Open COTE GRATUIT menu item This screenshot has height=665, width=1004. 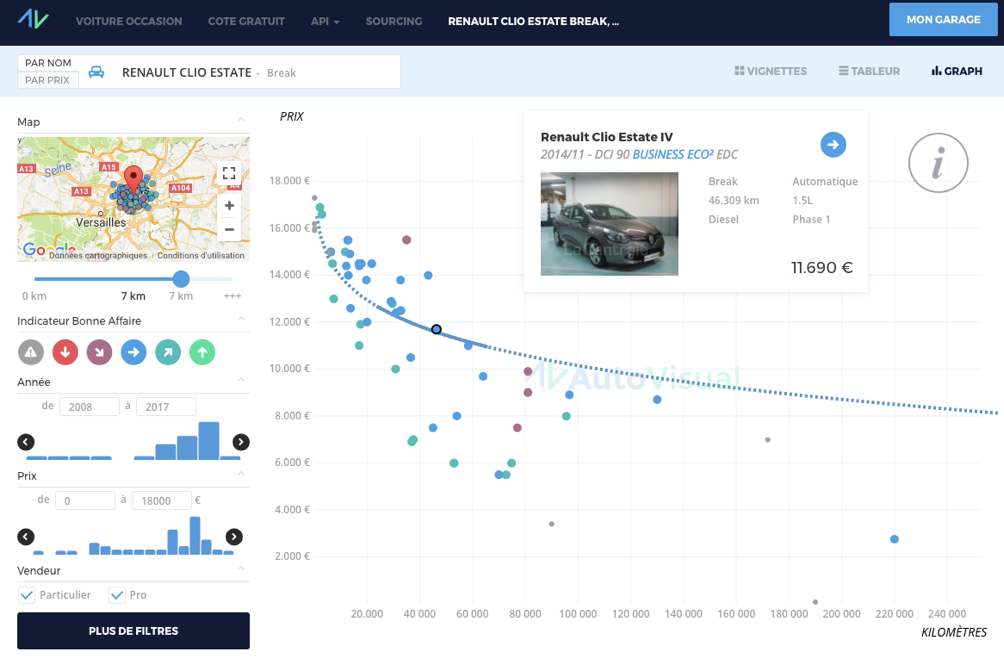click(x=247, y=21)
